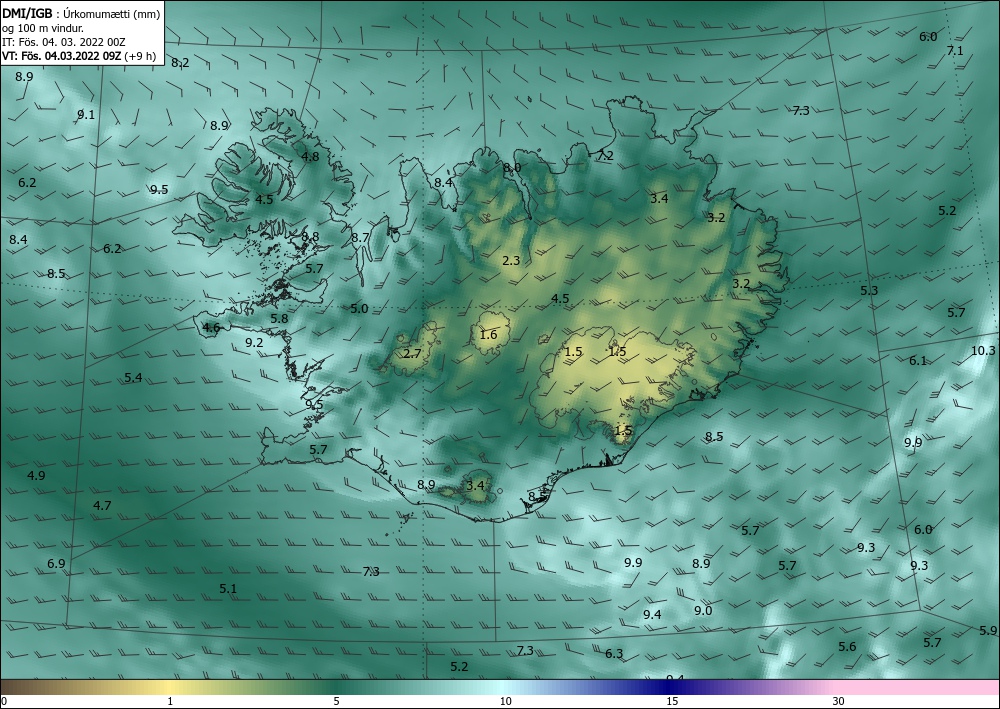Click the color scale label 10
The image size is (1000, 709).
(505, 701)
